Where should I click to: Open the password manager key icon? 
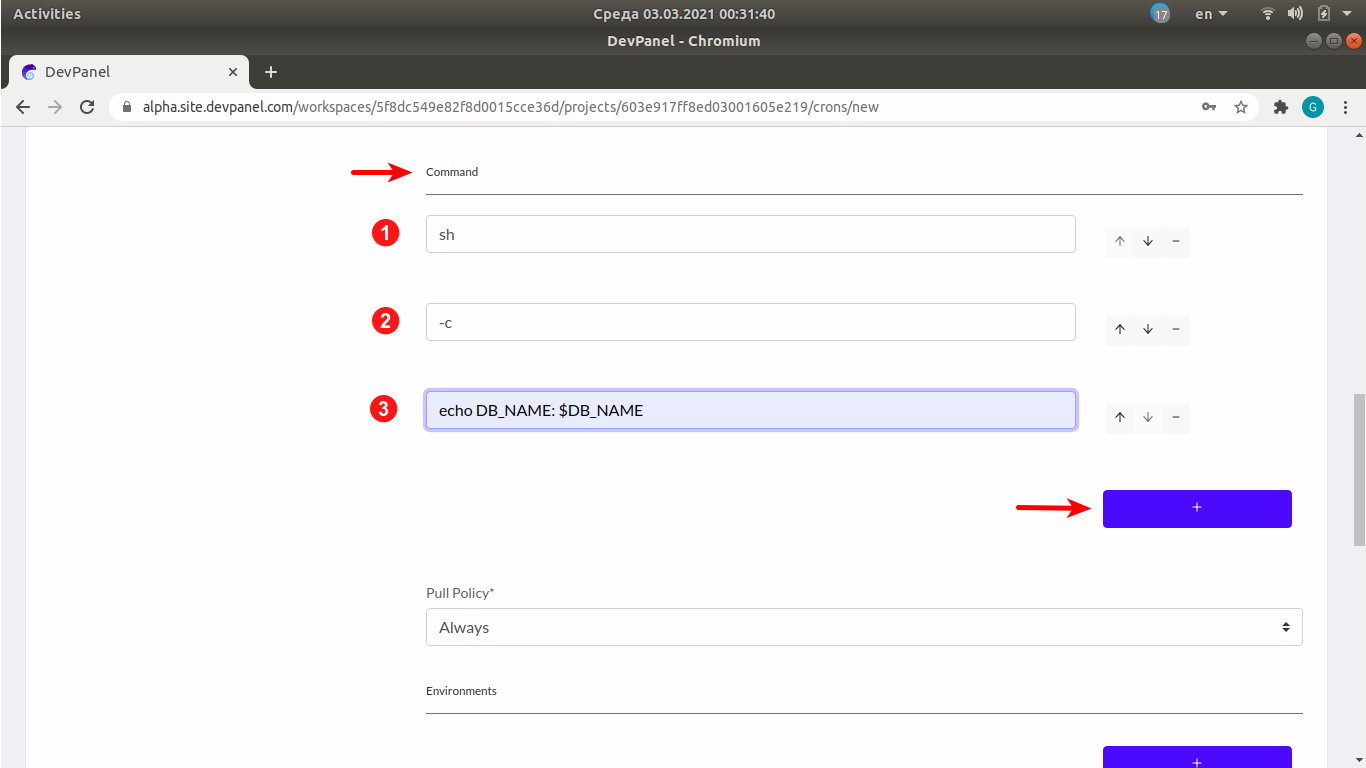point(1208,106)
